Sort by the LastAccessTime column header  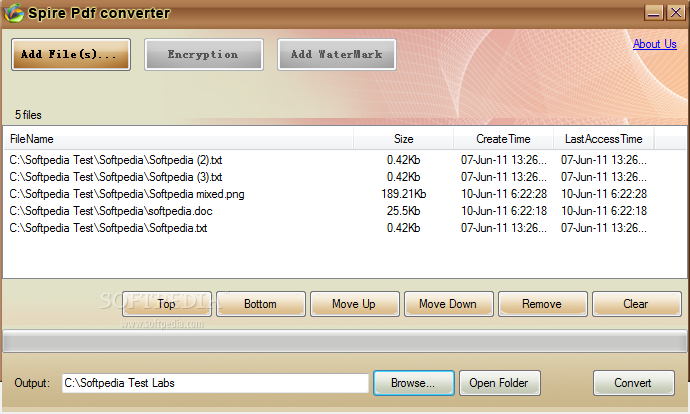tap(604, 139)
